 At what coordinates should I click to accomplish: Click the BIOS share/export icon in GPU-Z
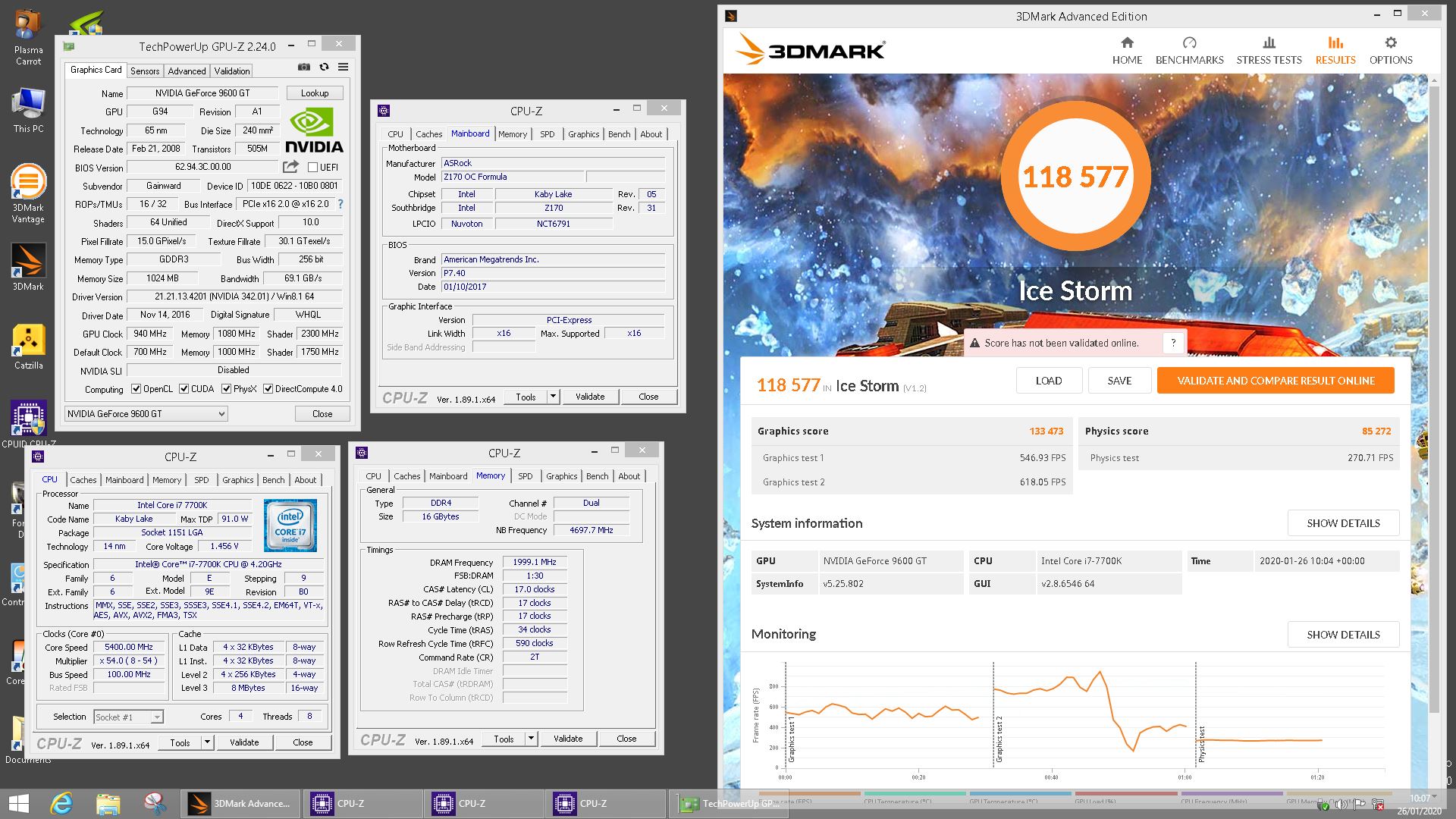(x=290, y=167)
